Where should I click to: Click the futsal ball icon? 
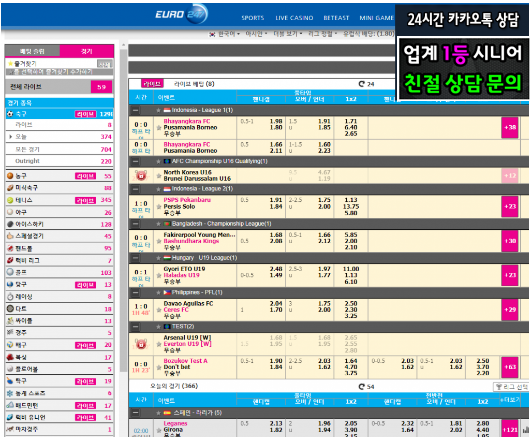coord(10,284)
